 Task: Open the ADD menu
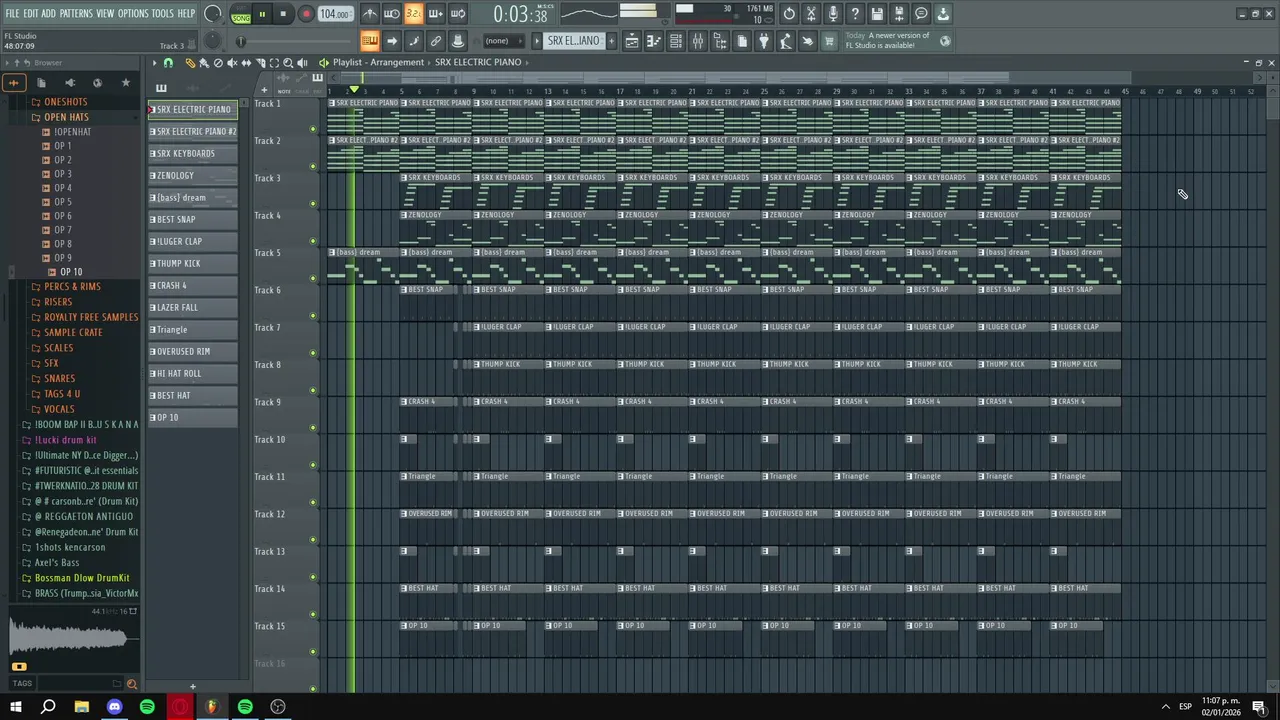click(x=49, y=13)
